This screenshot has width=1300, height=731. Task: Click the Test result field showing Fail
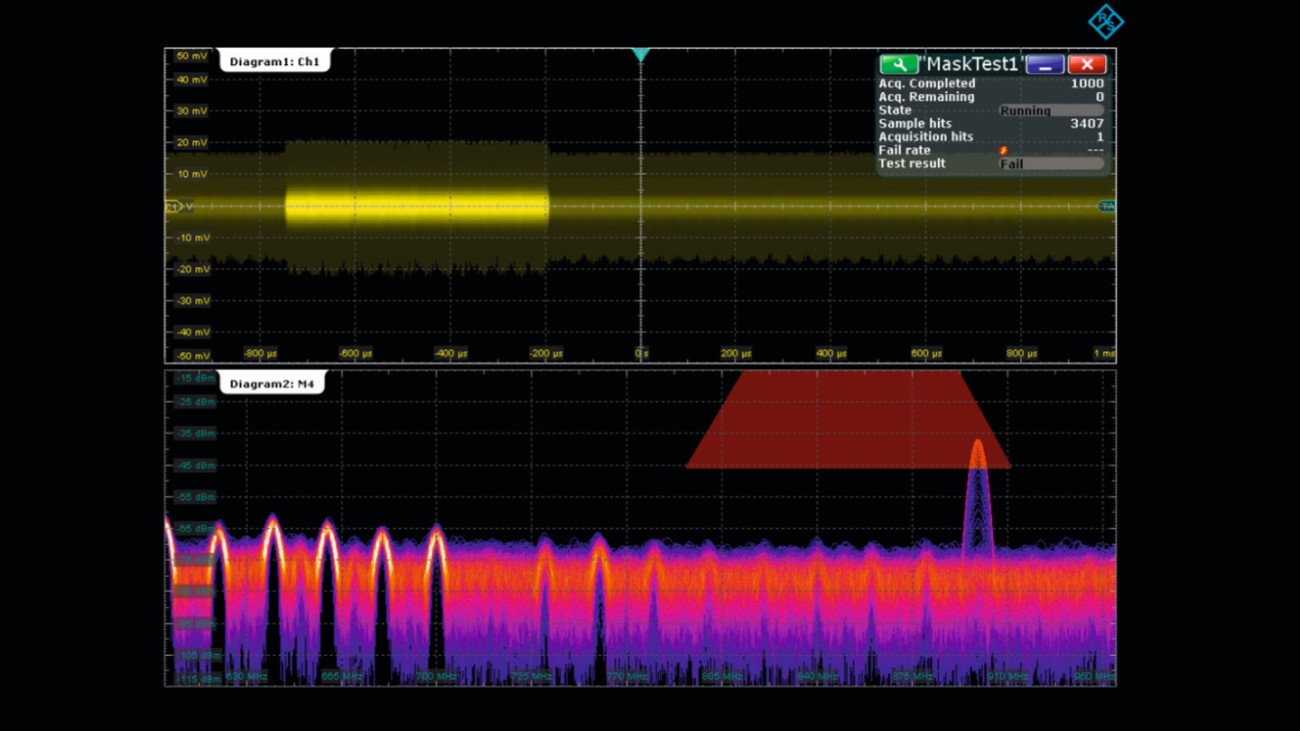(x=1050, y=164)
